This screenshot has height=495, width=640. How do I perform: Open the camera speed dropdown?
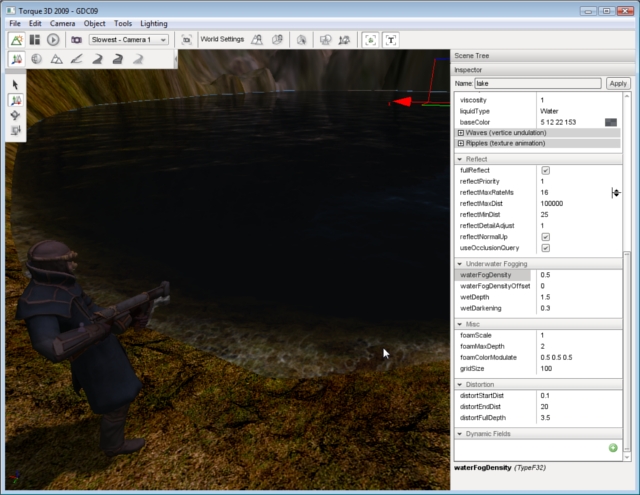[129, 40]
